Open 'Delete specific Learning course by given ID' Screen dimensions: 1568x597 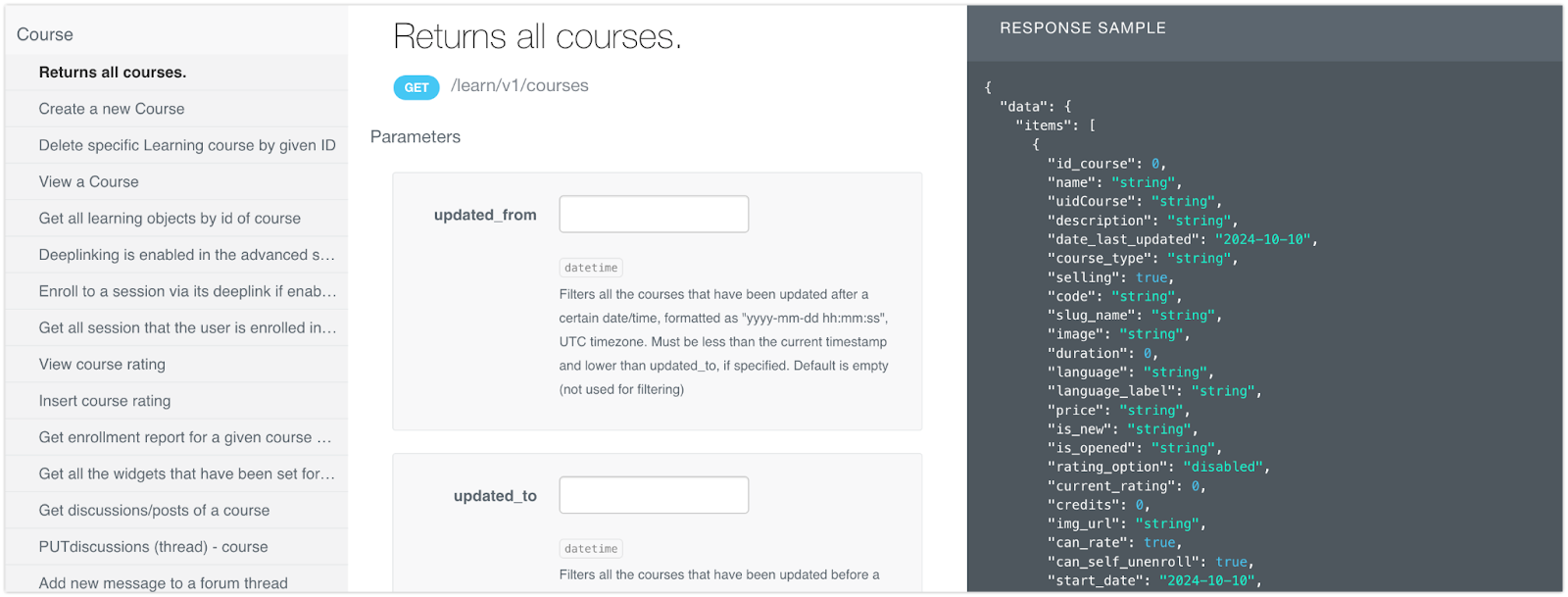pos(187,145)
